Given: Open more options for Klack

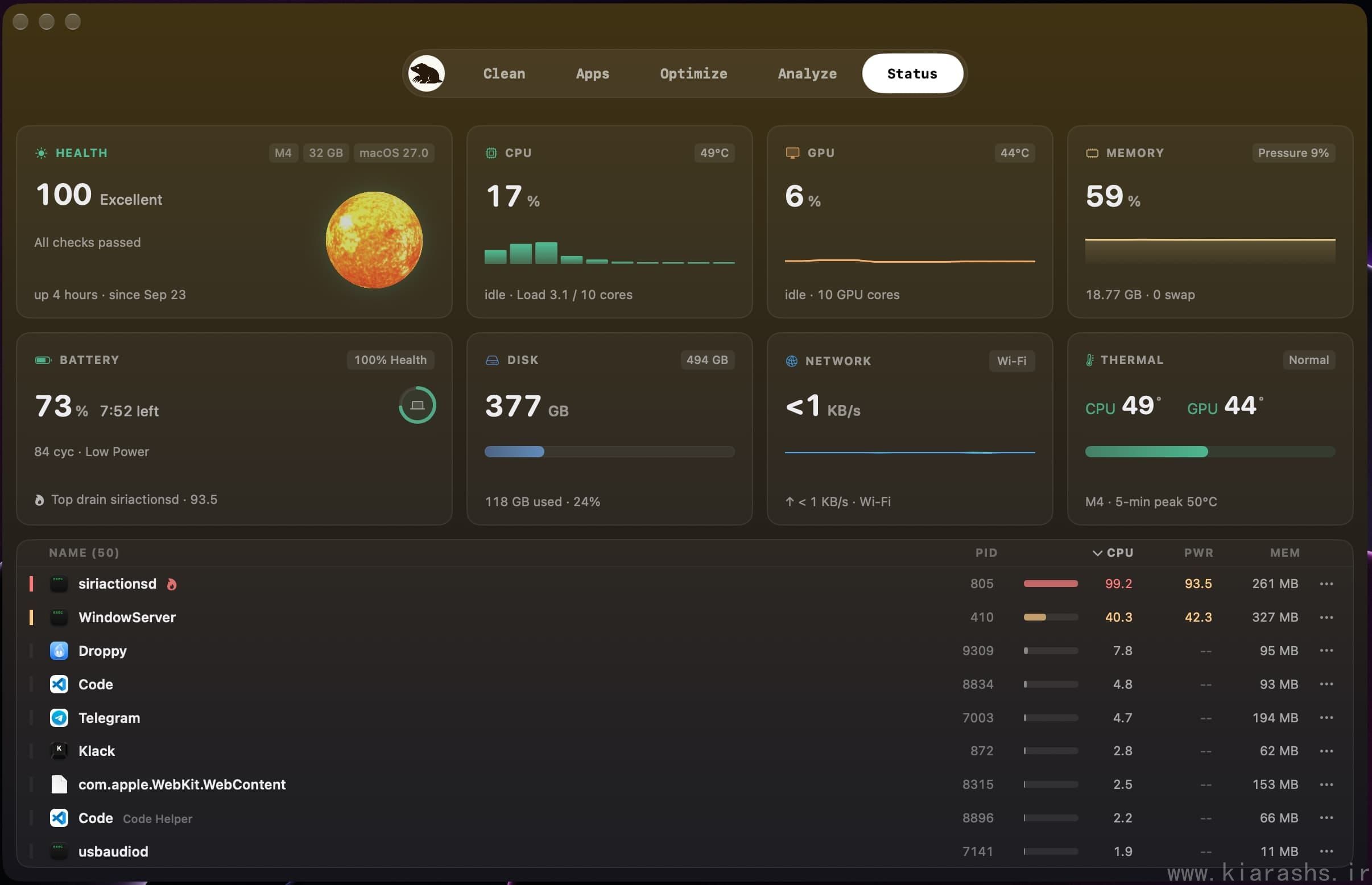Looking at the screenshot, I should [1326, 751].
